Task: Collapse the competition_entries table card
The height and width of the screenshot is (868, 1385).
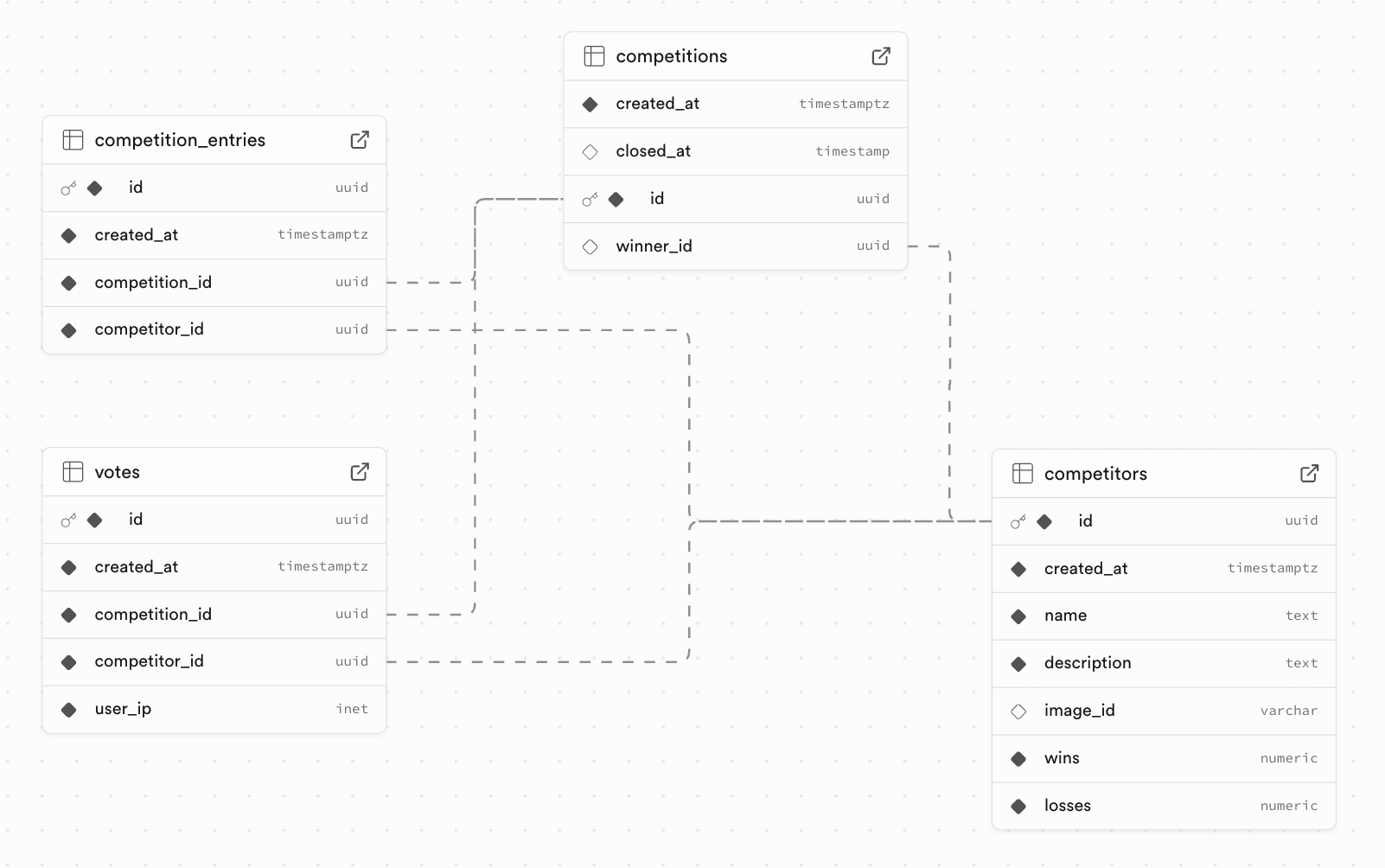Action: 180,139
